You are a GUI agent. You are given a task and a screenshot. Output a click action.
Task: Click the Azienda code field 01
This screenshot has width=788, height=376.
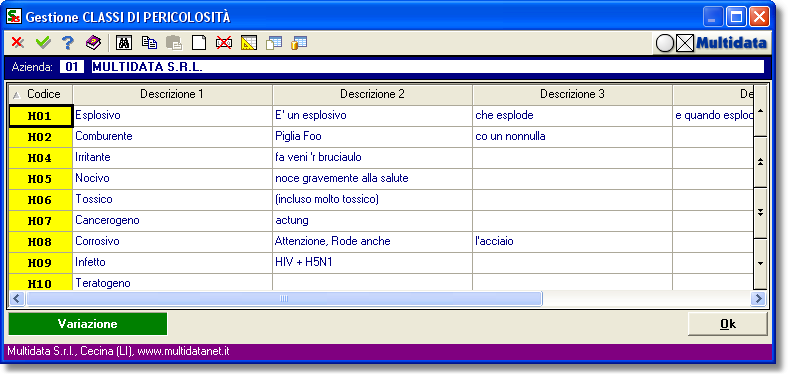pyautogui.click(x=71, y=67)
